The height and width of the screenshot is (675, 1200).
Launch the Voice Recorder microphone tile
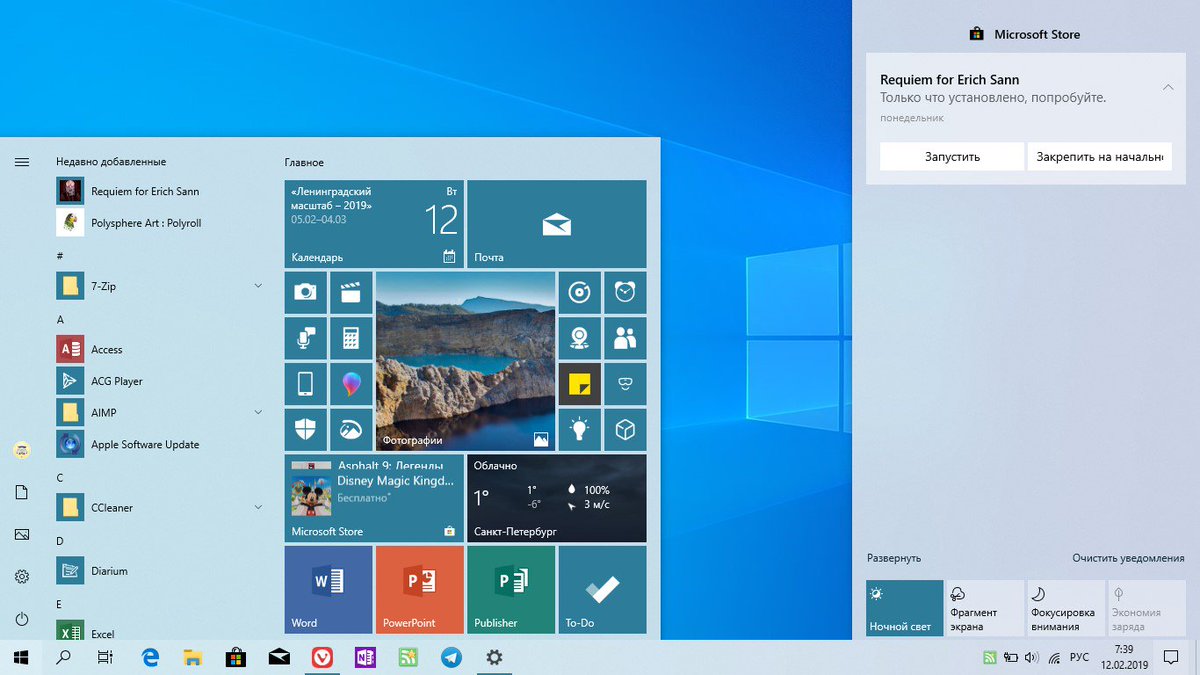pos(305,338)
